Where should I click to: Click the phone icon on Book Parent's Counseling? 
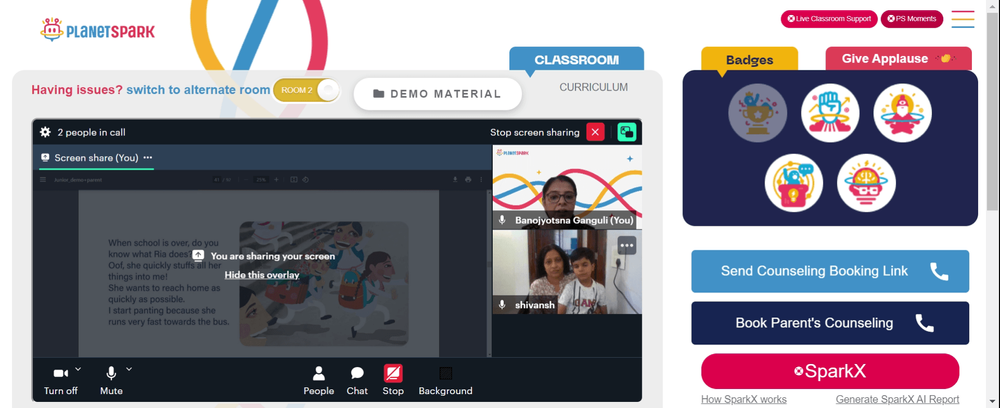(925, 323)
